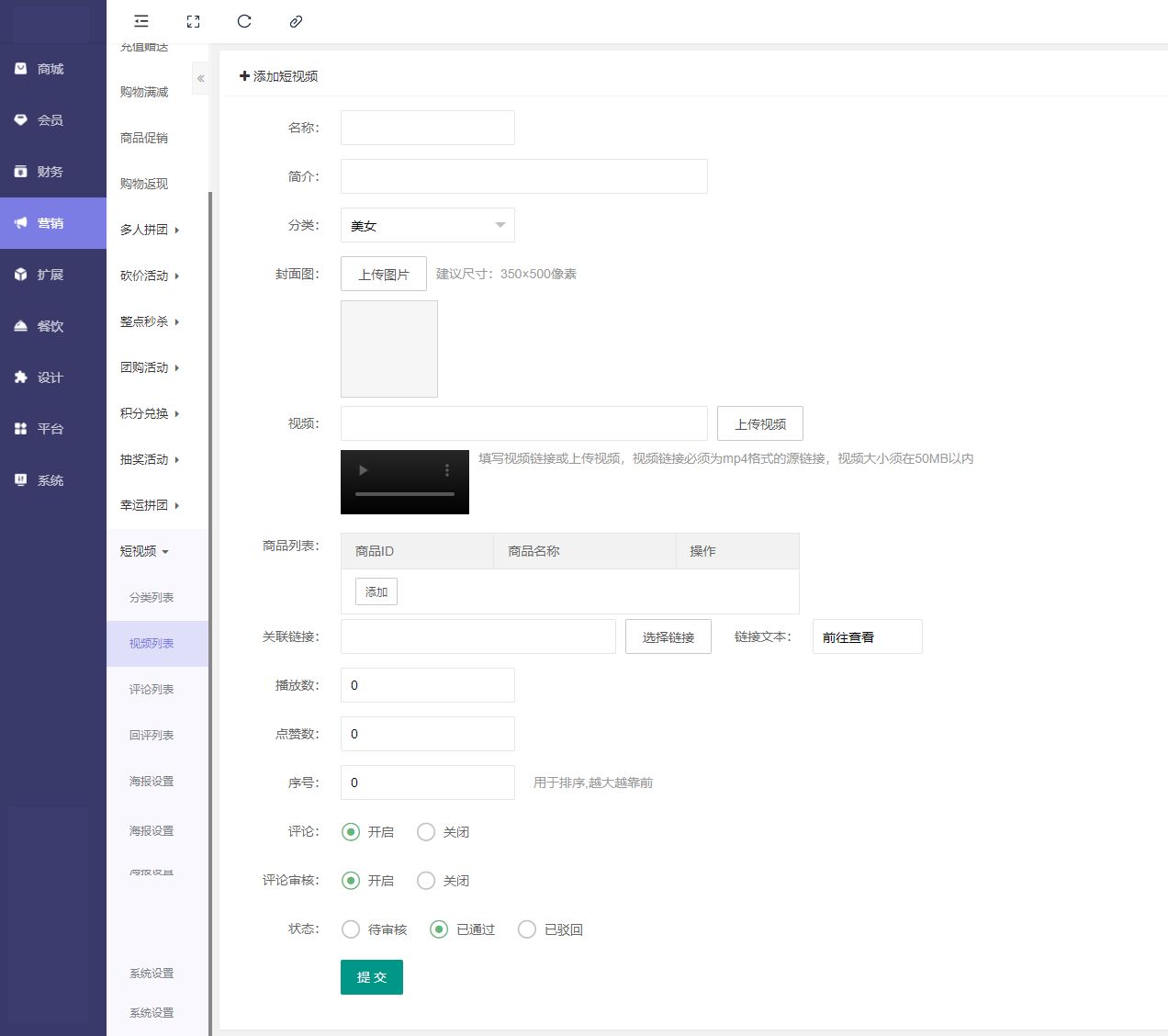Click the video preview progress bar
The image size is (1168, 1036).
pyautogui.click(x=404, y=494)
